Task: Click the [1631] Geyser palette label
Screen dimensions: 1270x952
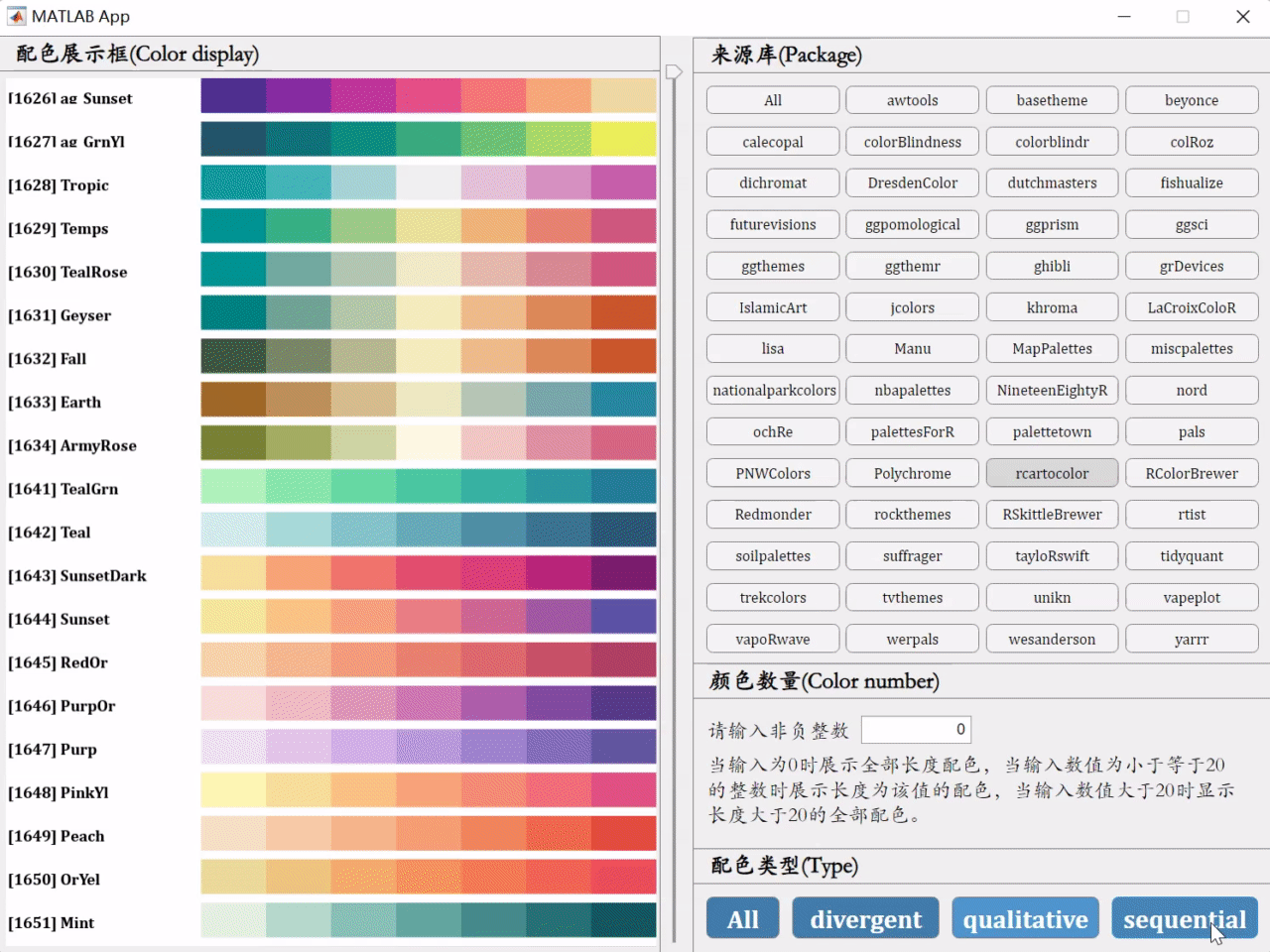Action: coord(60,316)
